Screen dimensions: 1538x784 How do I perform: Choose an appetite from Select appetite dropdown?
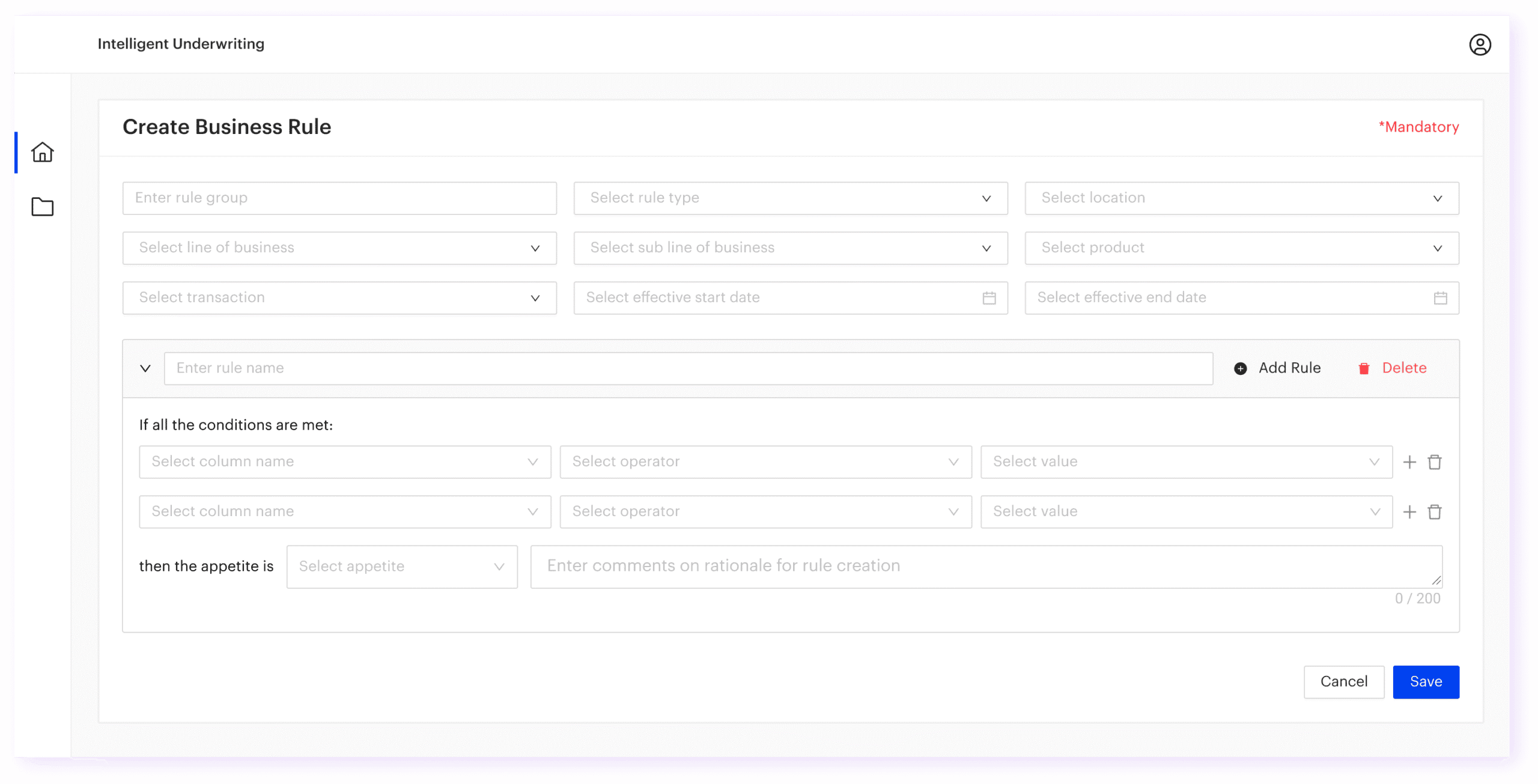[x=401, y=567]
